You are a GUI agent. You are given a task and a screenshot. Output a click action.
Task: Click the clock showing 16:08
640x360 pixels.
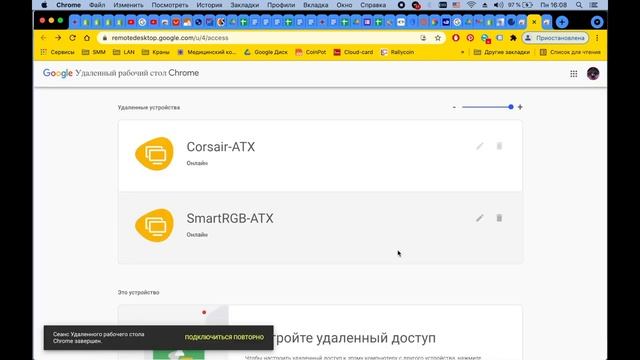(553, 5)
